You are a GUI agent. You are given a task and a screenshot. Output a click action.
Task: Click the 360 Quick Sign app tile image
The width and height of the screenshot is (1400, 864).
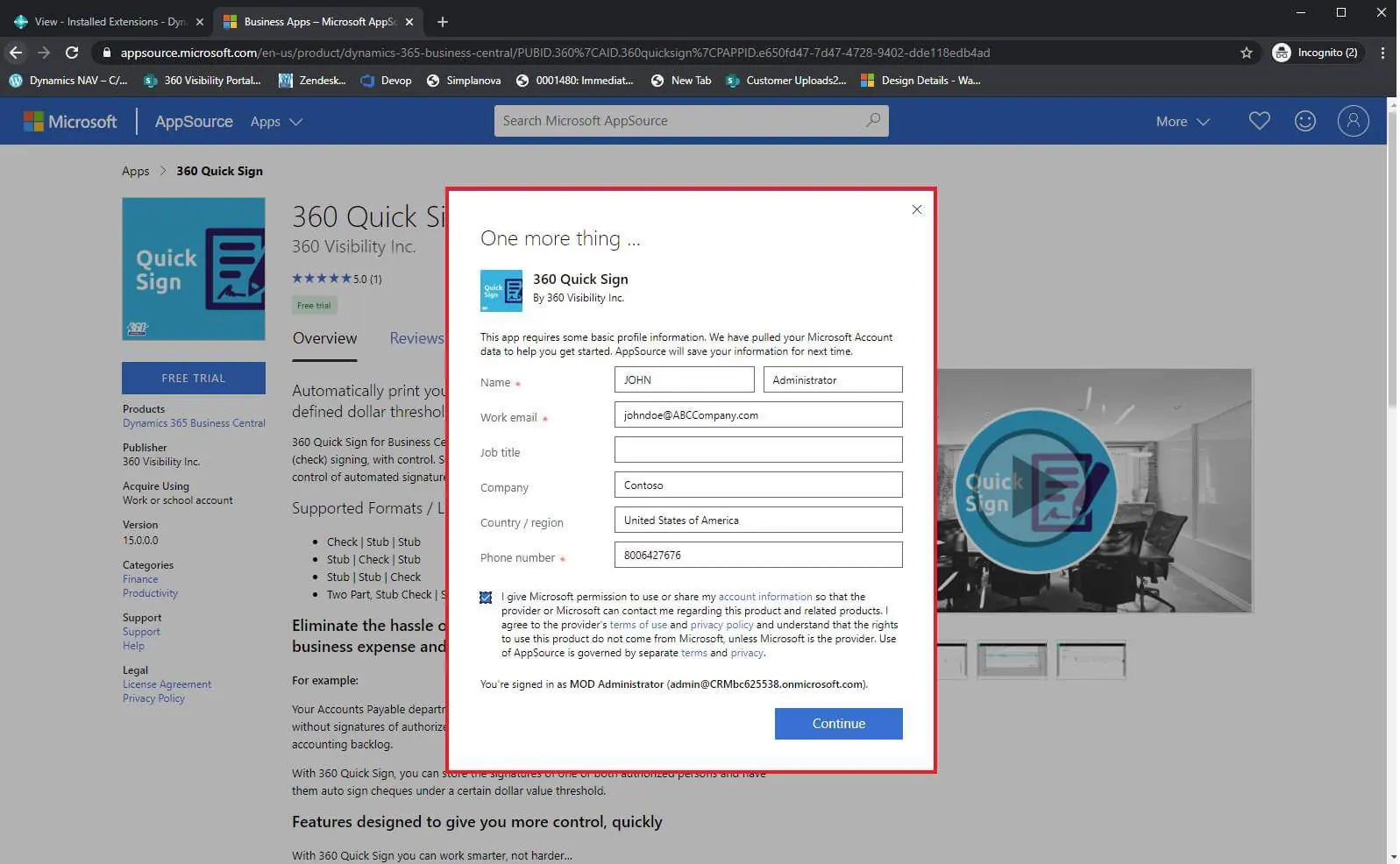(x=194, y=269)
